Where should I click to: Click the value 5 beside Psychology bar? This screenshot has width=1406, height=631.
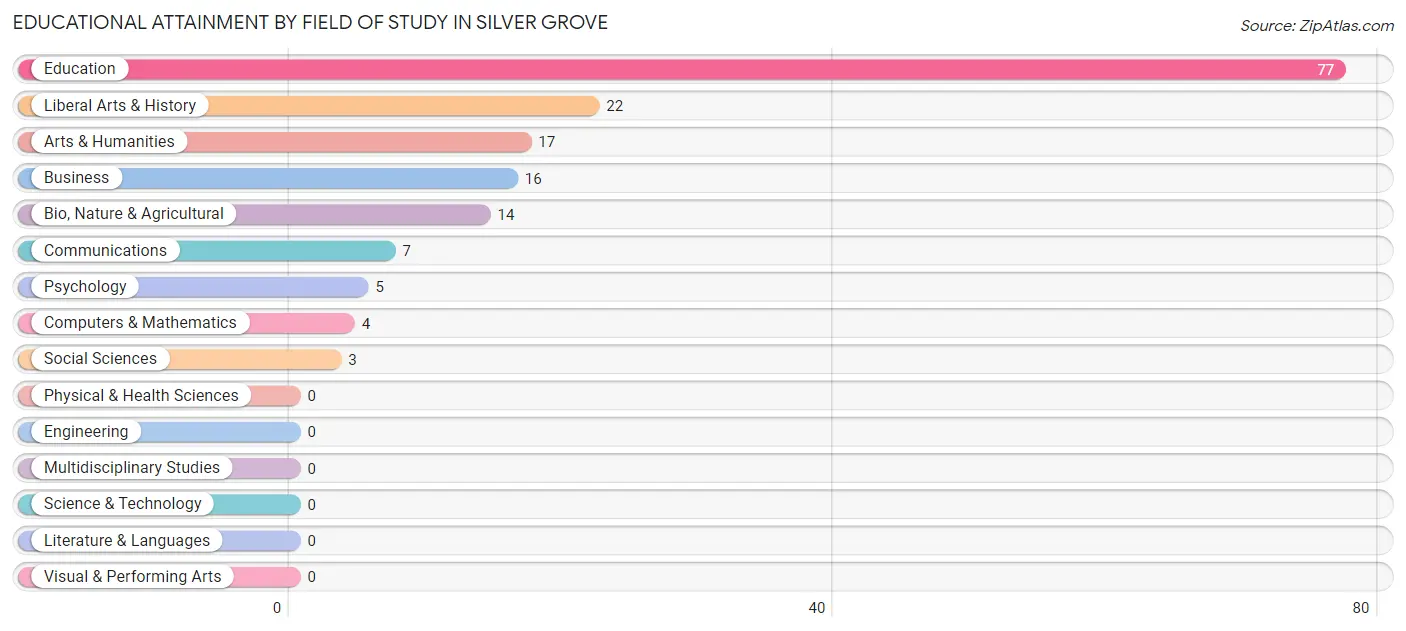[380, 288]
